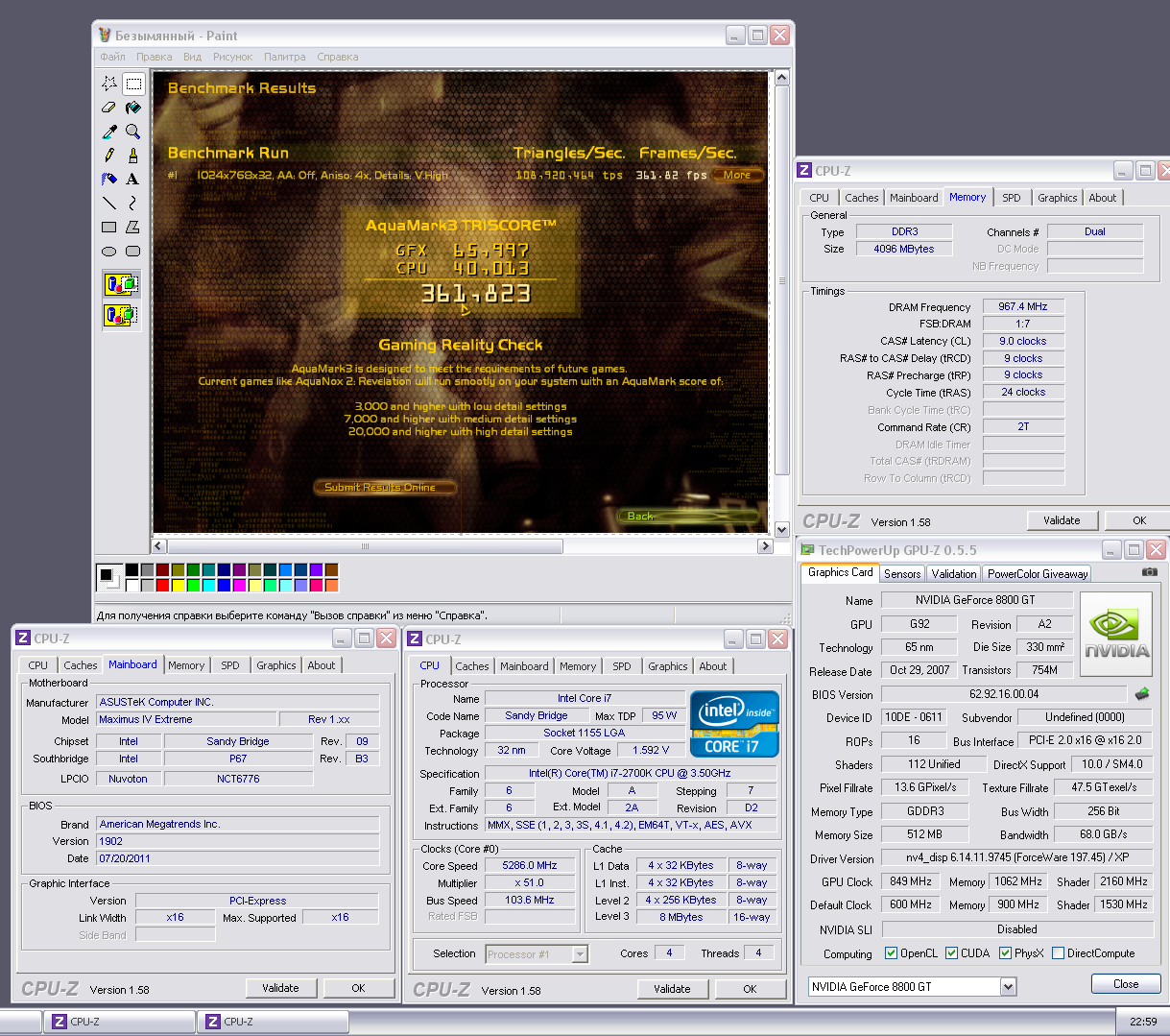Open the Validation tab in GPU-Z

[x=954, y=573]
